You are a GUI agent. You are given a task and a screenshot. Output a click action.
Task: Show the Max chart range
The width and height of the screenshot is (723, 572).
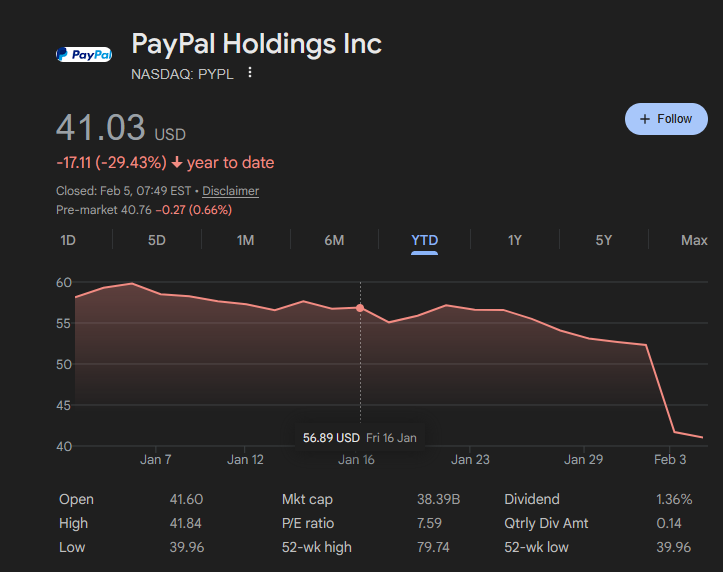tap(694, 240)
